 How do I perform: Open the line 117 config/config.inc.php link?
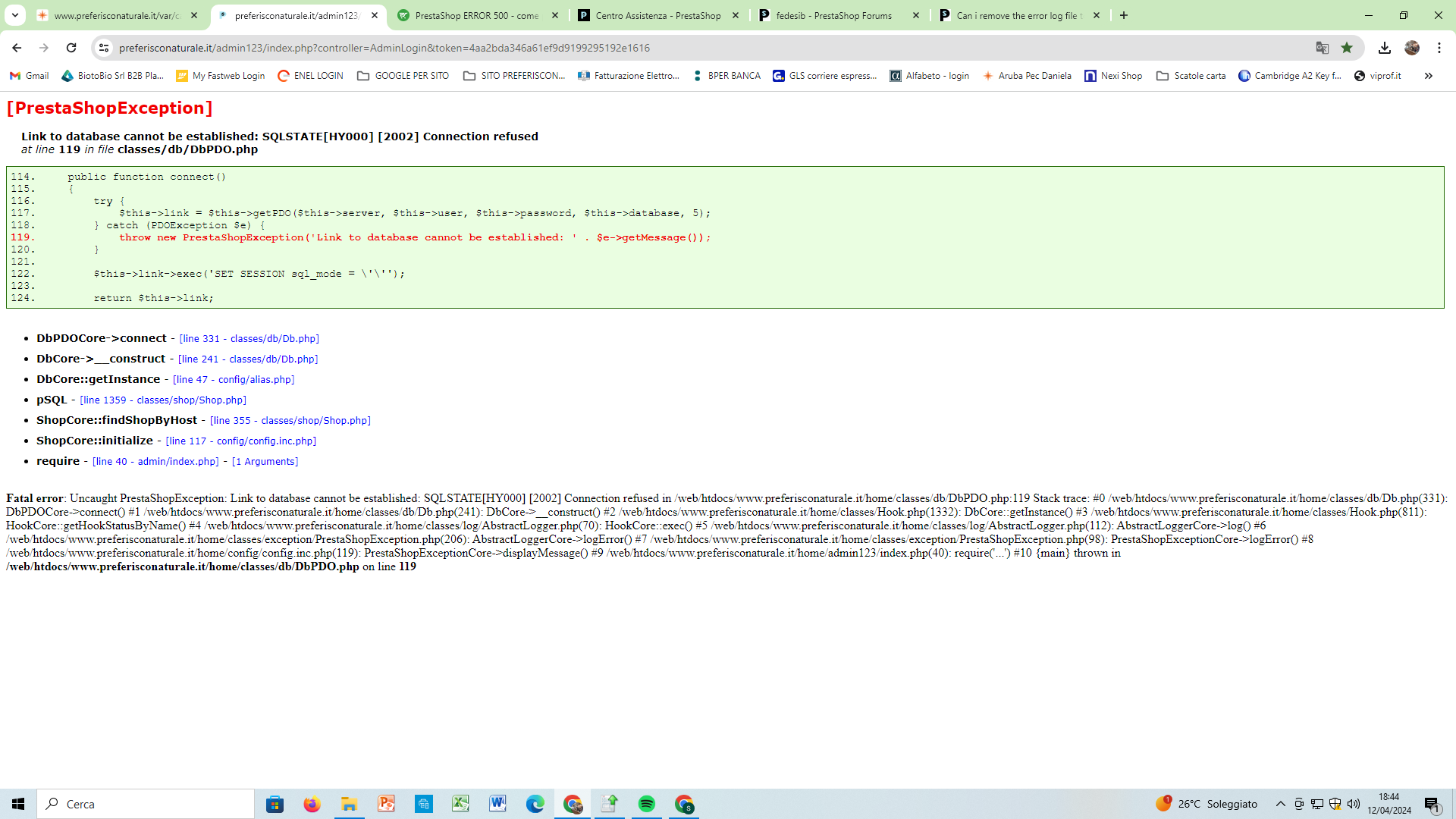click(x=240, y=441)
